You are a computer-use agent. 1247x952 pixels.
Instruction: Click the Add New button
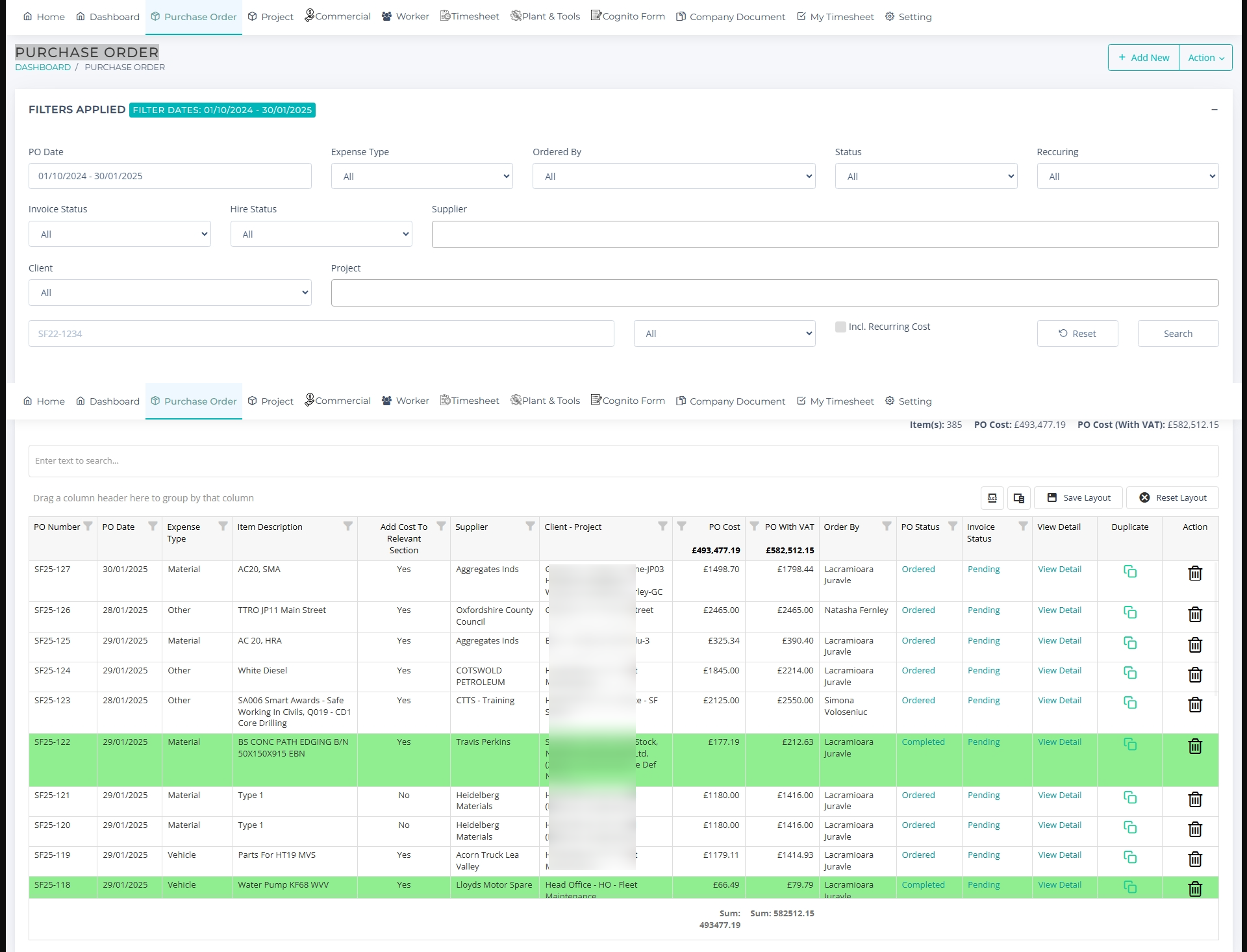tap(1143, 58)
